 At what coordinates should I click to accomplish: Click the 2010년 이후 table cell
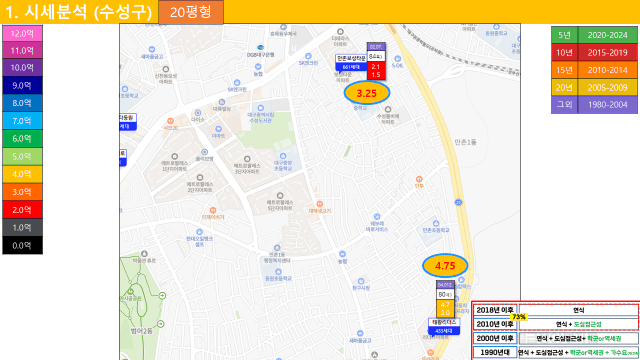(495, 324)
